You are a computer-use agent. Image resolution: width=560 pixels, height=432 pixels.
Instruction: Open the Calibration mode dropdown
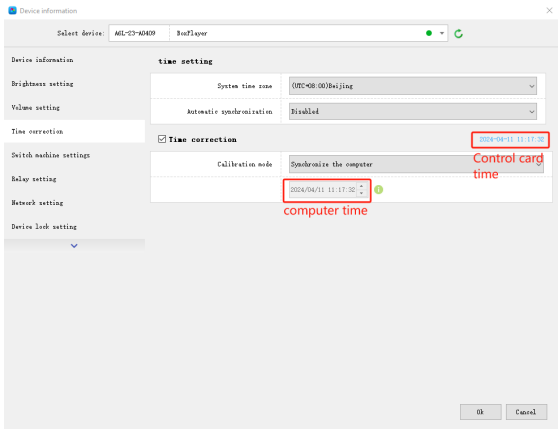[x=416, y=164]
